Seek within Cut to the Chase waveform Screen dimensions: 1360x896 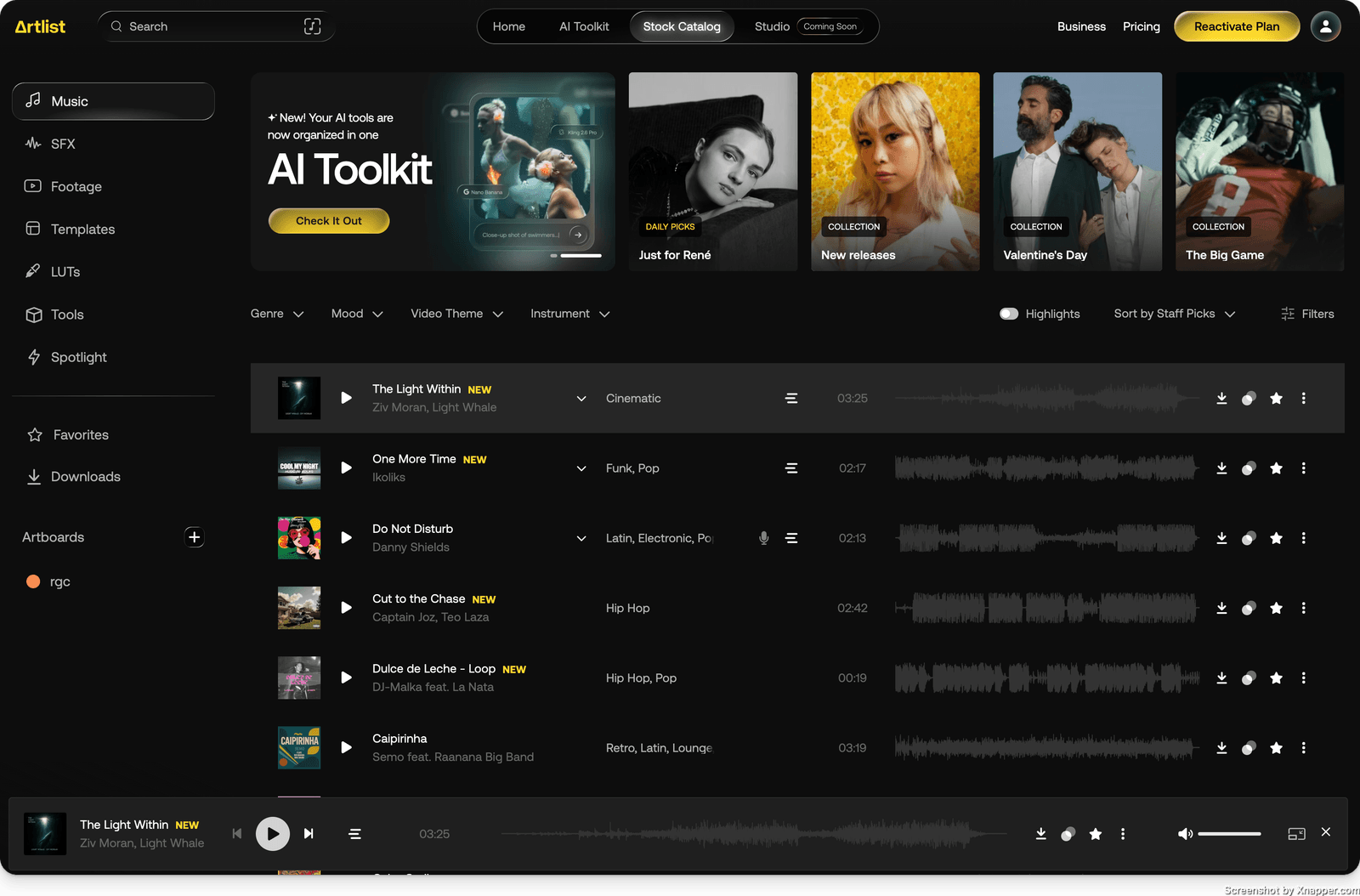1046,608
